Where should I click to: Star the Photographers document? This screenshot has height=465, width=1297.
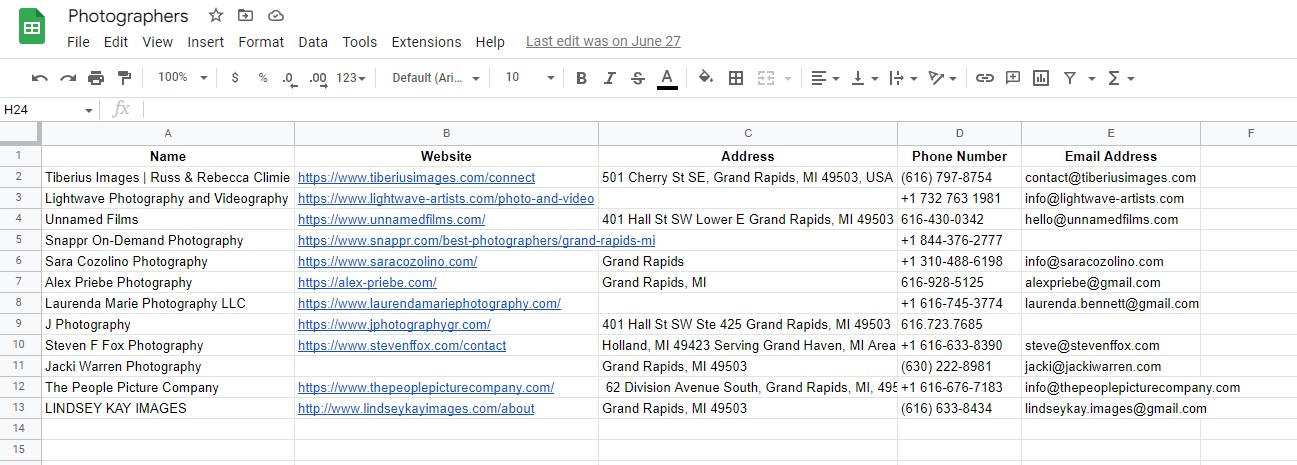click(x=216, y=15)
